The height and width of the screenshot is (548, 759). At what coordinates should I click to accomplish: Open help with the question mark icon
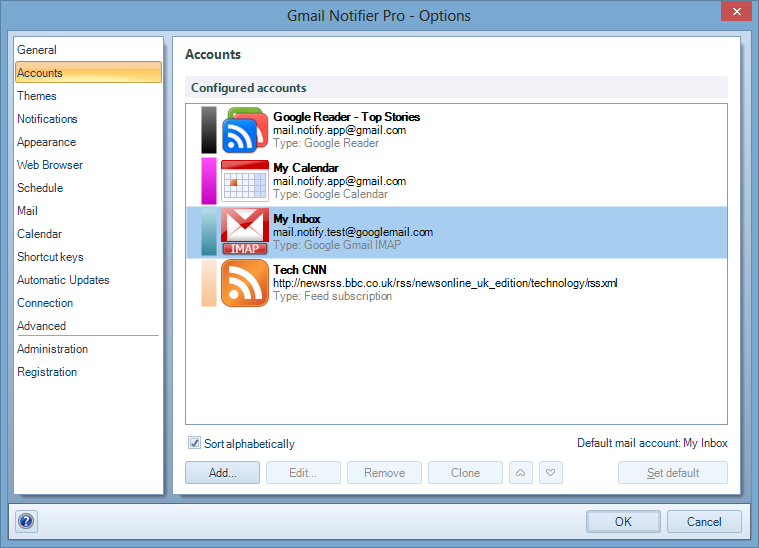26,521
